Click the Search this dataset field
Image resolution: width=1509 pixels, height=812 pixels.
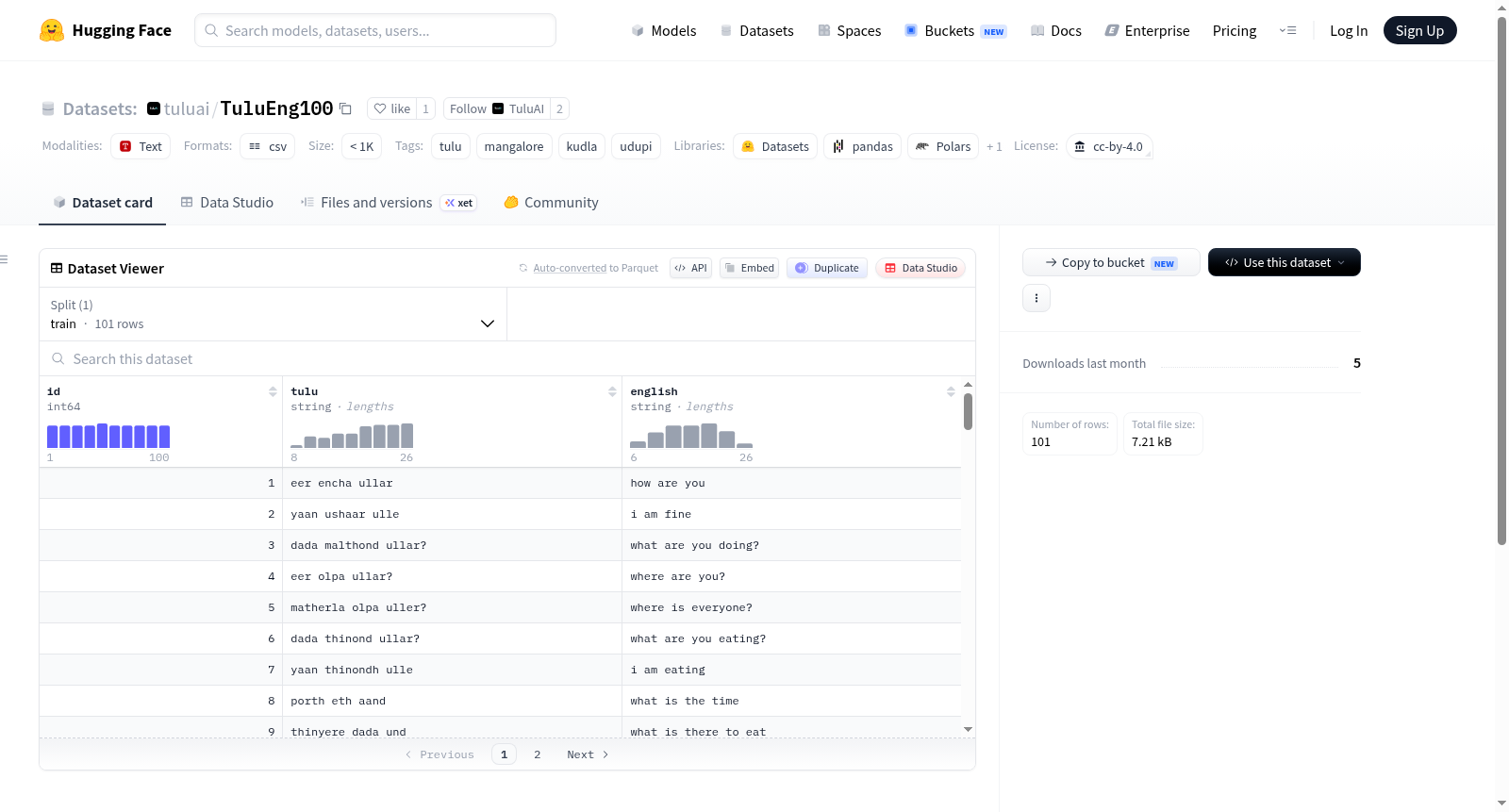point(507,359)
